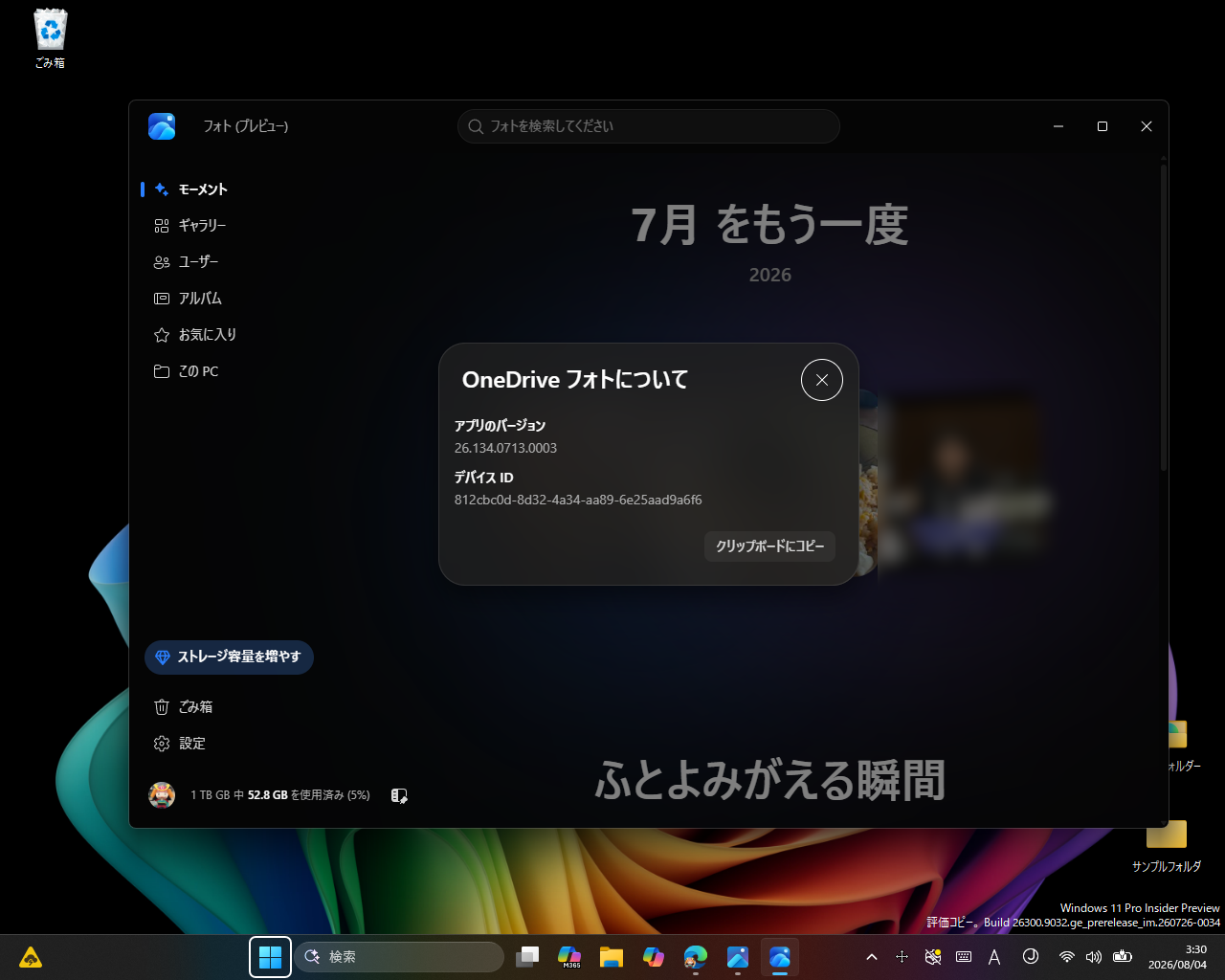Launch Microsoft Edge from the taskbar

coord(696,957)
